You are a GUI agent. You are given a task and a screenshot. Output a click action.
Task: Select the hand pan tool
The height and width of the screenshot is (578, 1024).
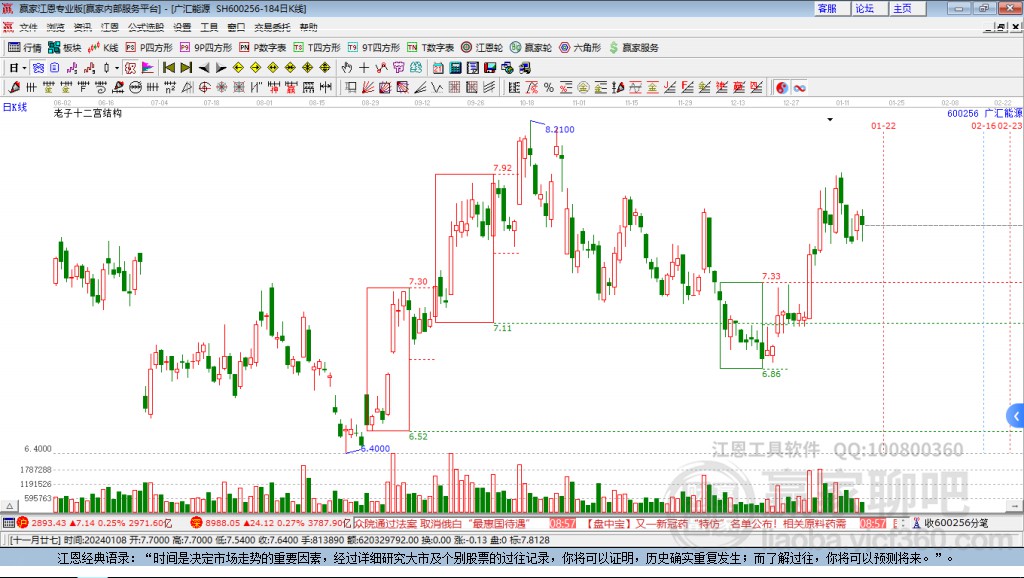[347, 68]
